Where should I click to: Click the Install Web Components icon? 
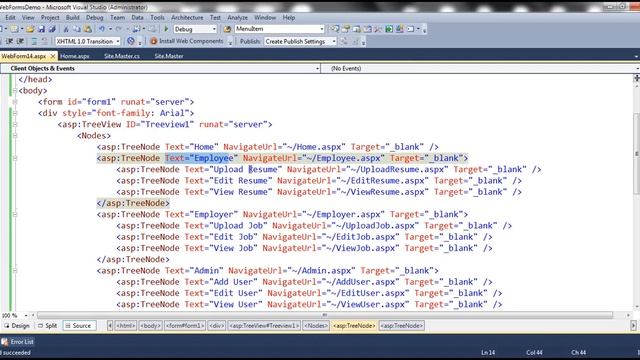tap(153, 41)
